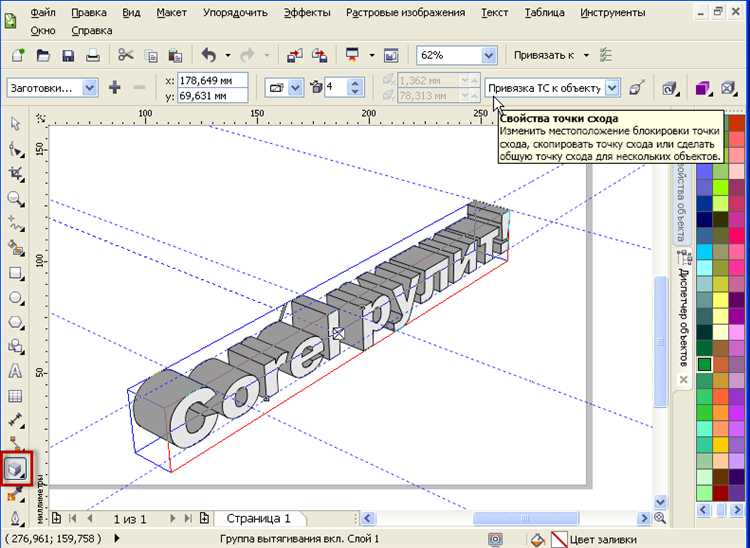Expand Привязка ТС к объекту dropdown
The height and width of the screenshot is (548, 750).
click(x=612, y=88)
